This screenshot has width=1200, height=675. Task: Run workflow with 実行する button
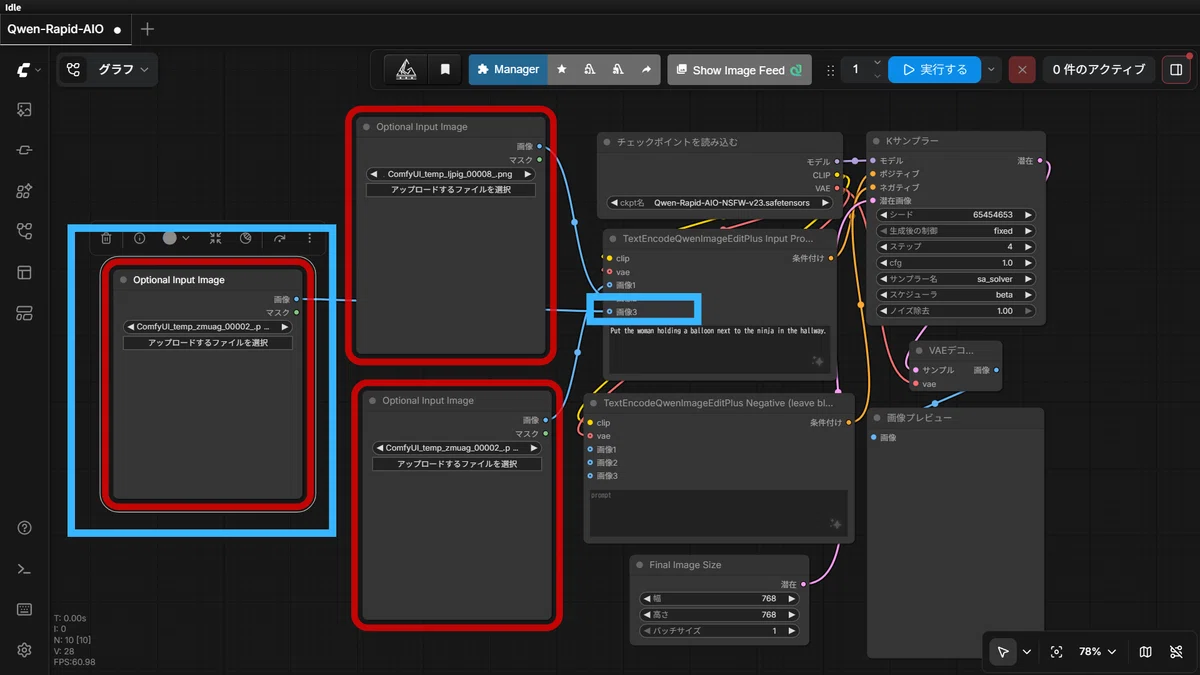coord(934,70)
